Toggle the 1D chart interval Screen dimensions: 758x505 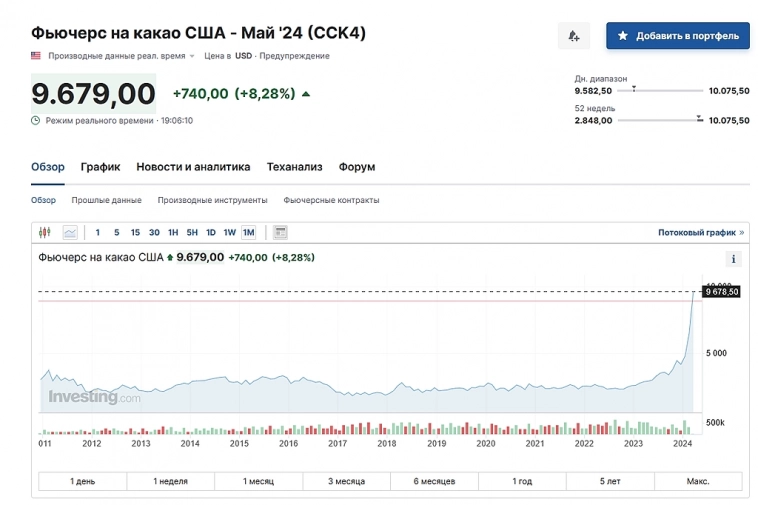(x=211, y=232)
